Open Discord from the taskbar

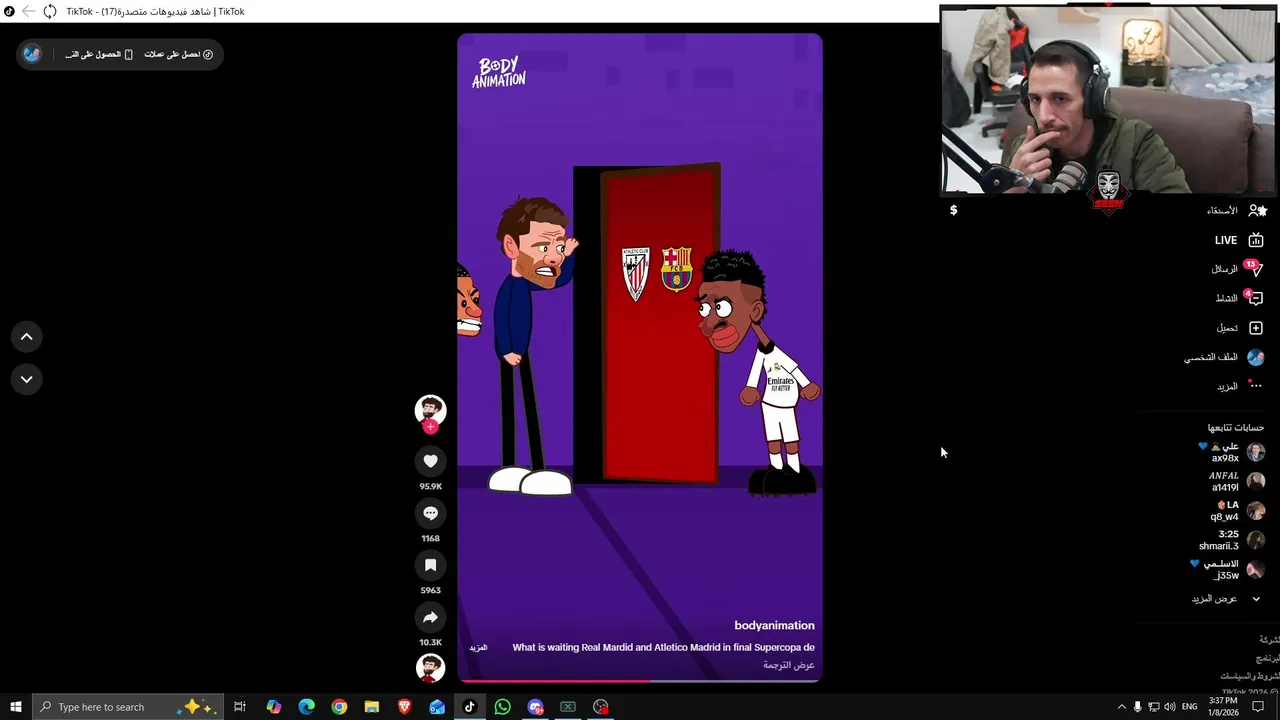coord(535,707)
